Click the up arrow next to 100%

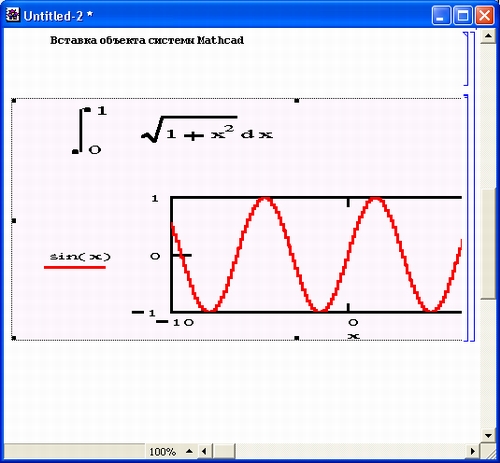click(189, 451)
